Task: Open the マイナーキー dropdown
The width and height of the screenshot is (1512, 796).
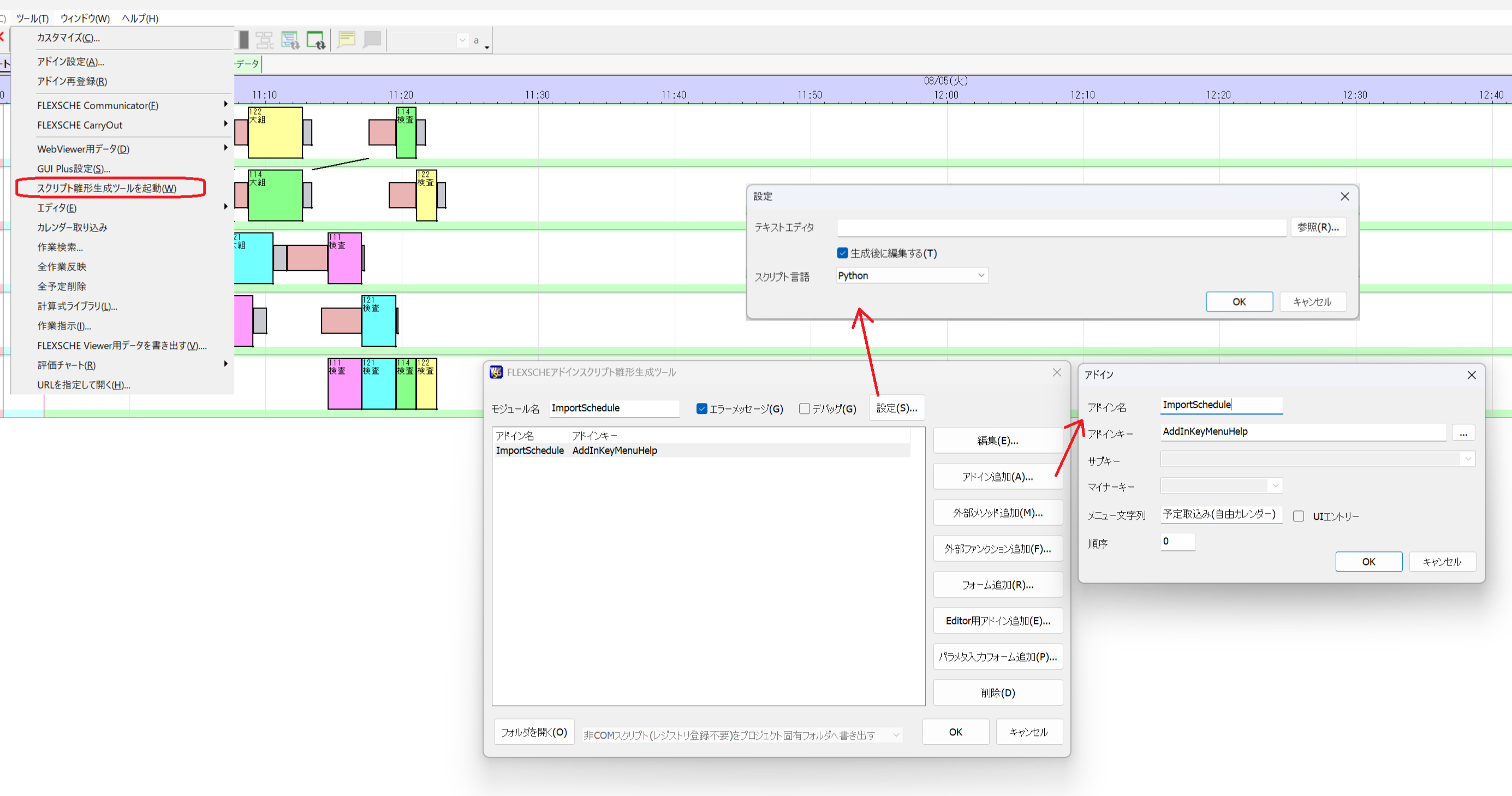Action: click(1222, 485)
